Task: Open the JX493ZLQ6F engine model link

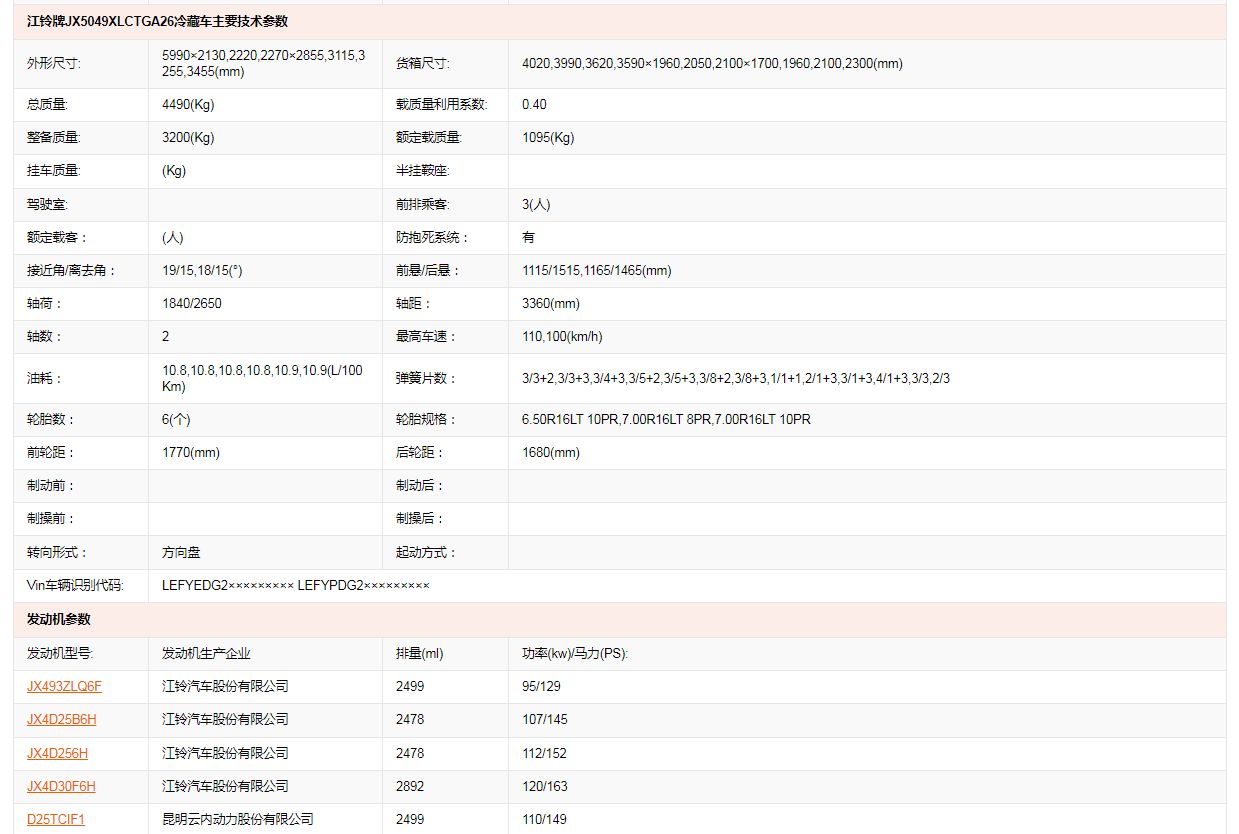Action: (64, 687)
